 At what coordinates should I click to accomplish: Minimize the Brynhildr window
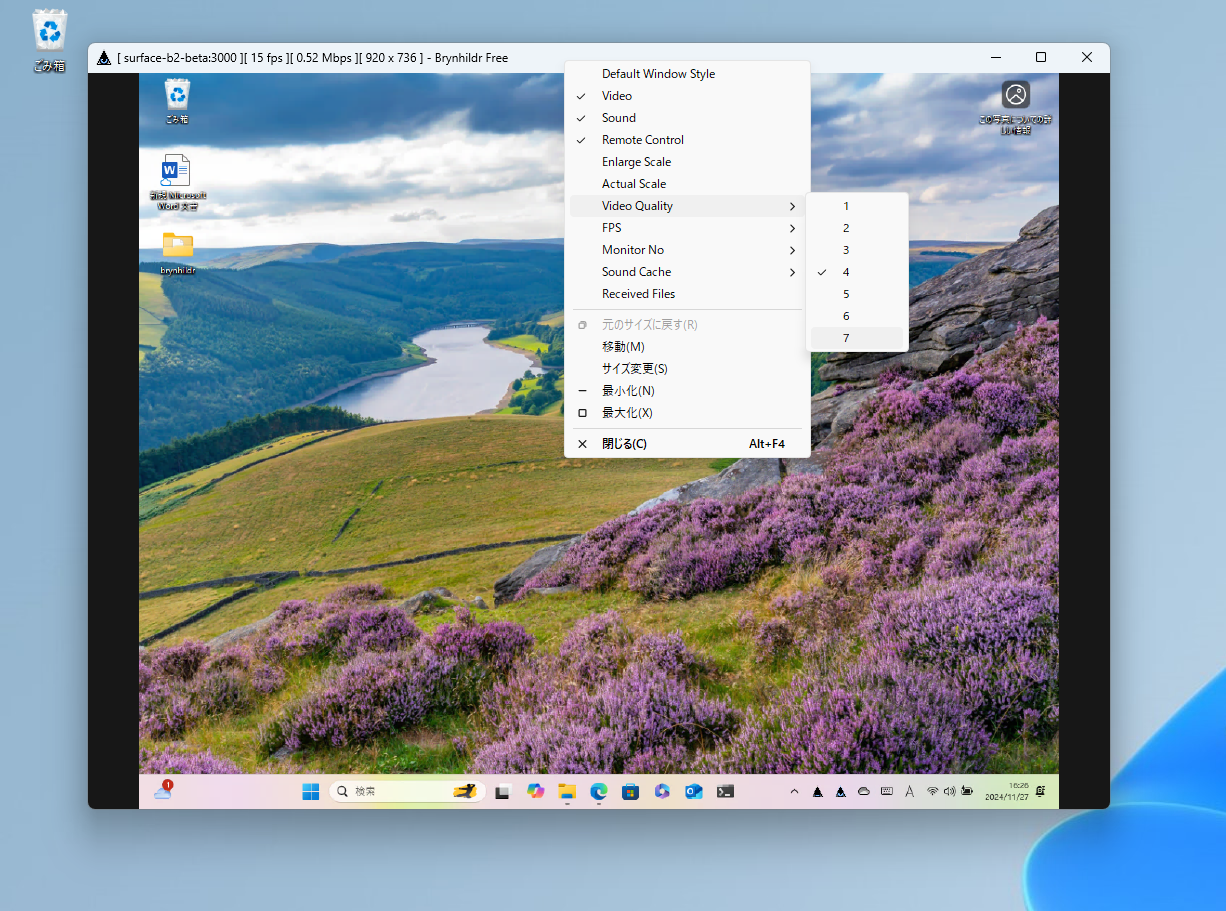pos(995,58)
